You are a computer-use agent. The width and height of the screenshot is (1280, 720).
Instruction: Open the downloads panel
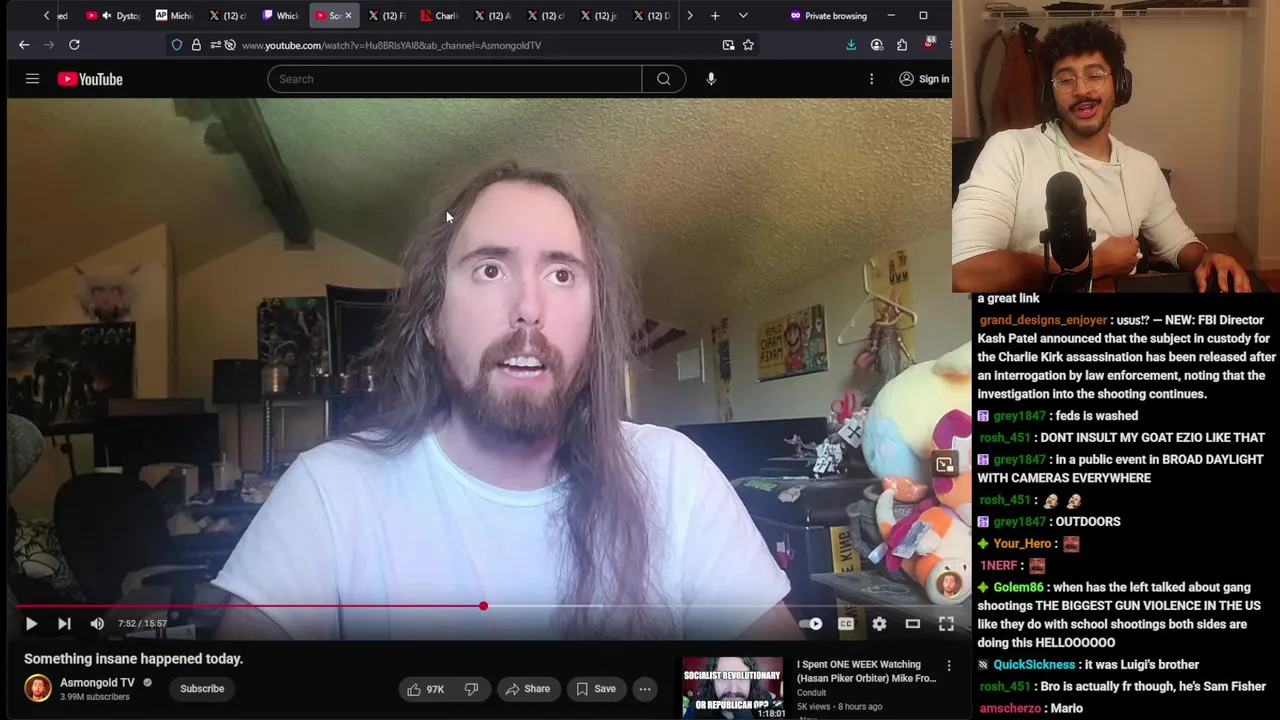[x=851, y=45]
